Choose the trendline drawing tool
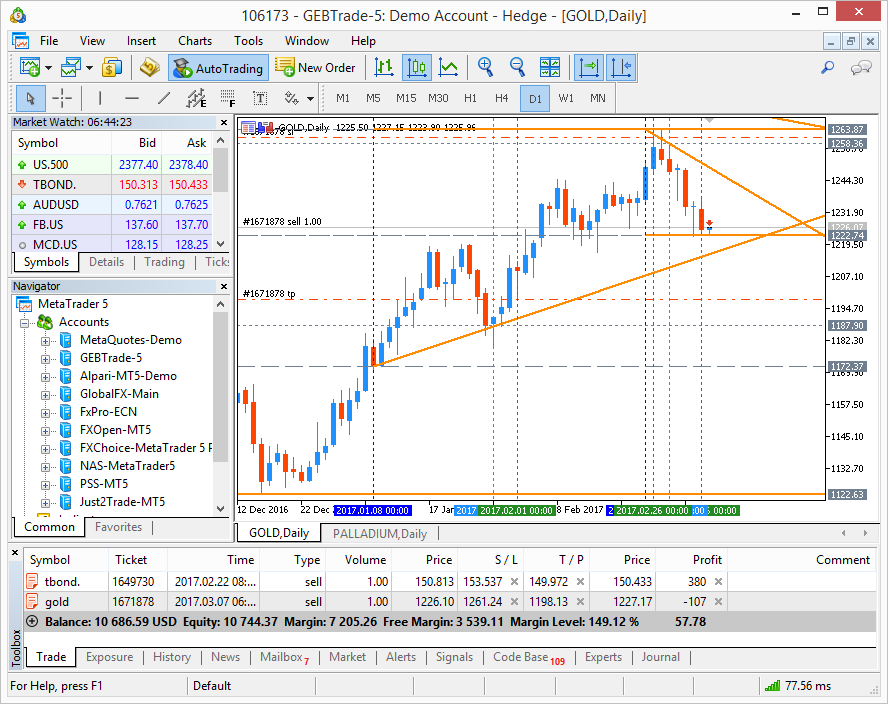The image size is (888, 704). [x=164, y=98]
